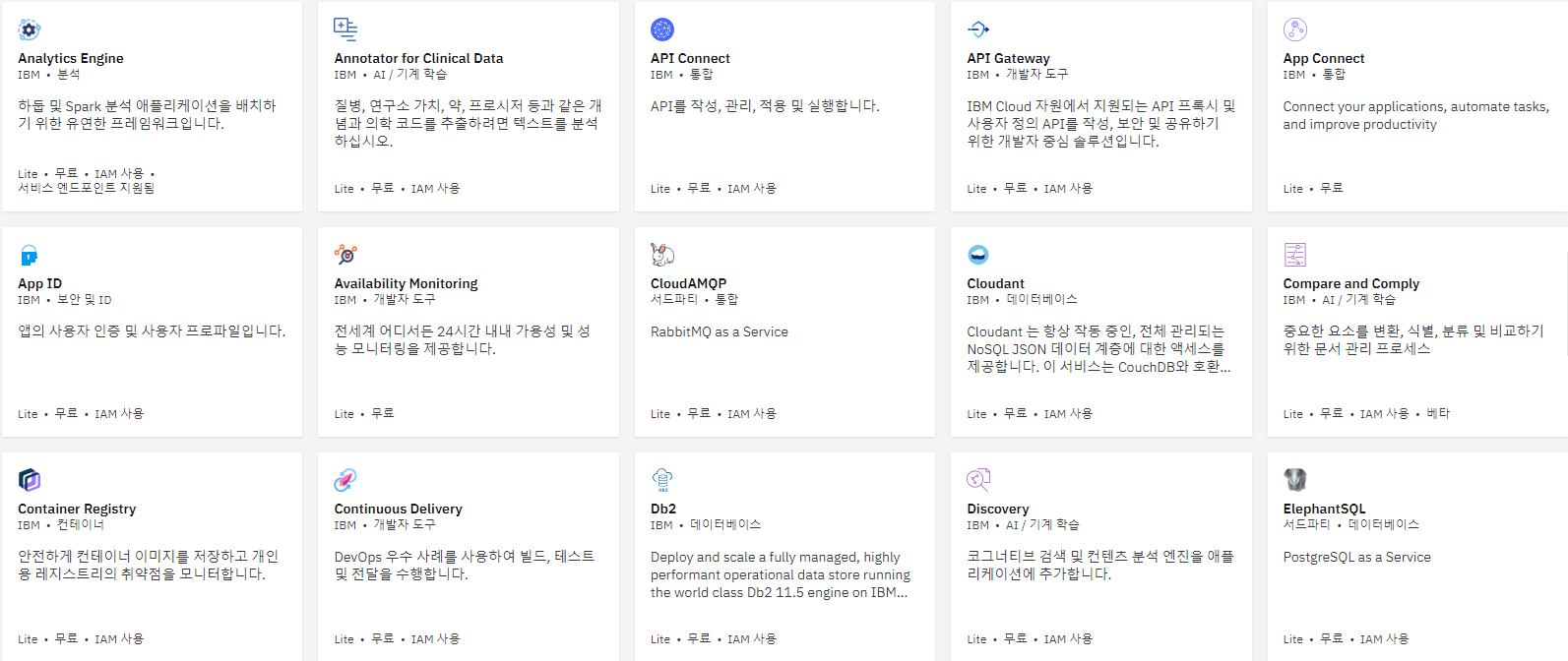1568x661 pixels.
Task: Click 'IBM • 분석' under Analytics Engine
Action: [x=48, y=75]
